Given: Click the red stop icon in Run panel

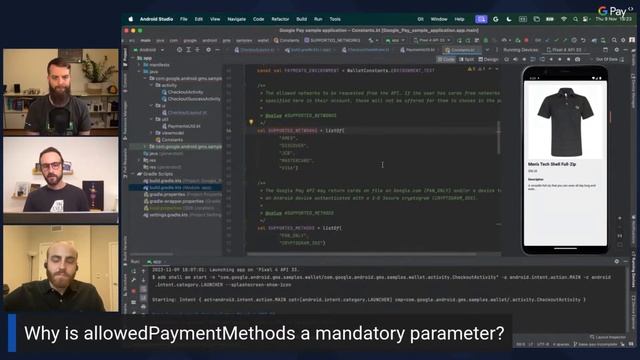Looking at the screenshot, I should pyautogui.click(x=133, y=291).
